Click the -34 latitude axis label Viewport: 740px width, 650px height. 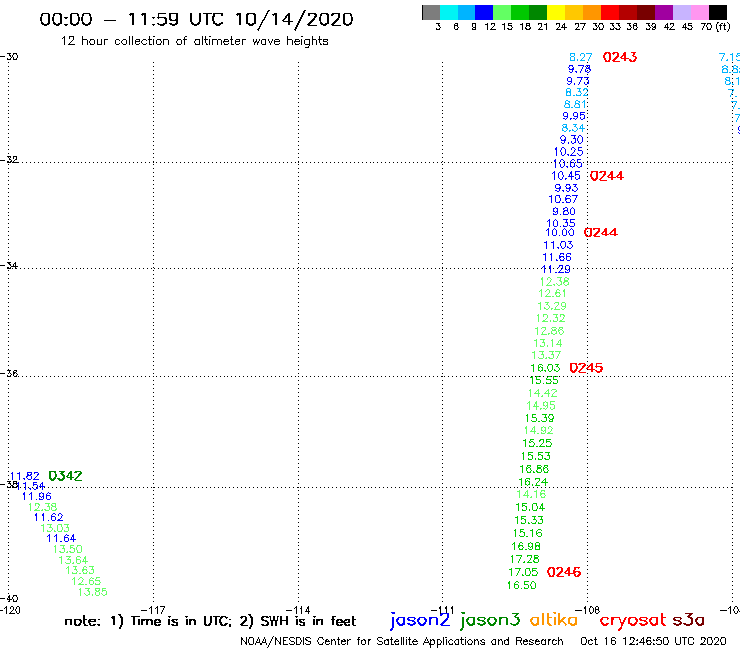pos(9,266)
